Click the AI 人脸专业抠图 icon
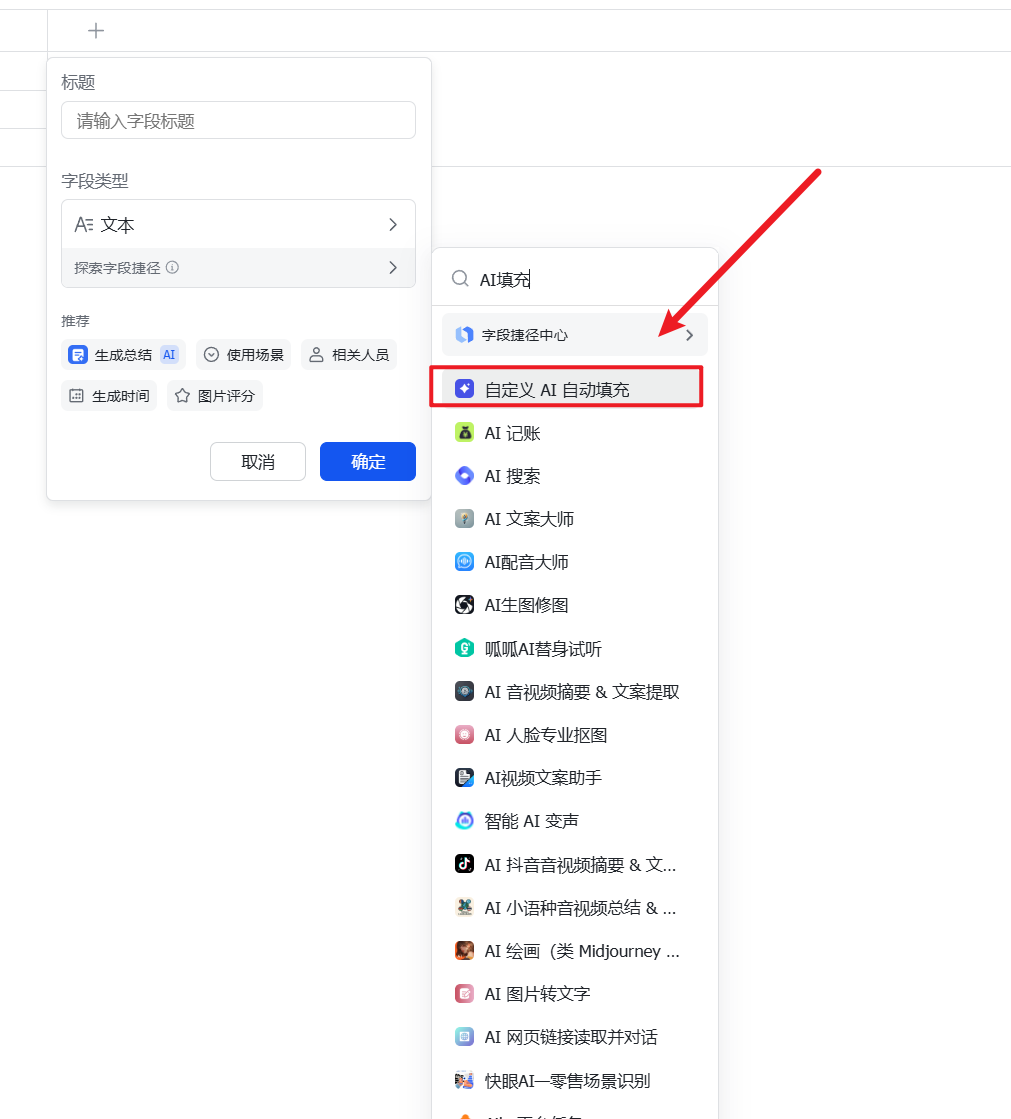The height and width of the screenshot is (1119, 1011). click(464, 734)
